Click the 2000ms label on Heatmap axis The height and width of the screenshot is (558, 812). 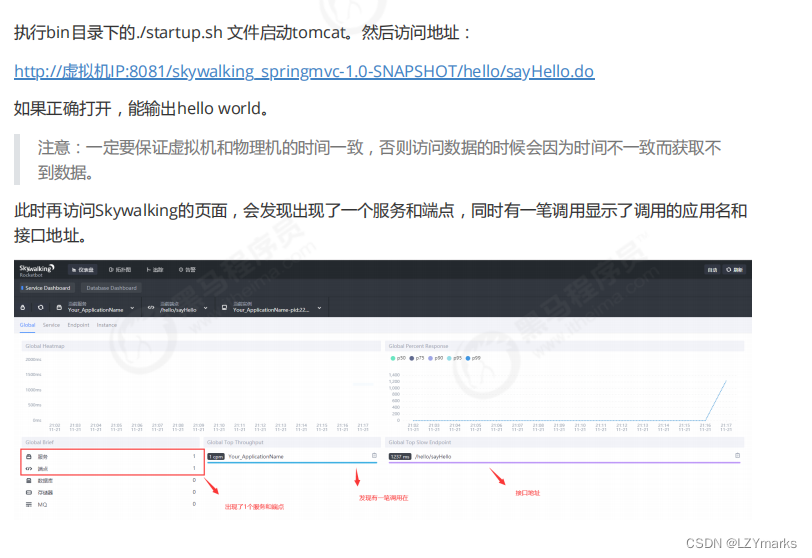pos(33,359)
